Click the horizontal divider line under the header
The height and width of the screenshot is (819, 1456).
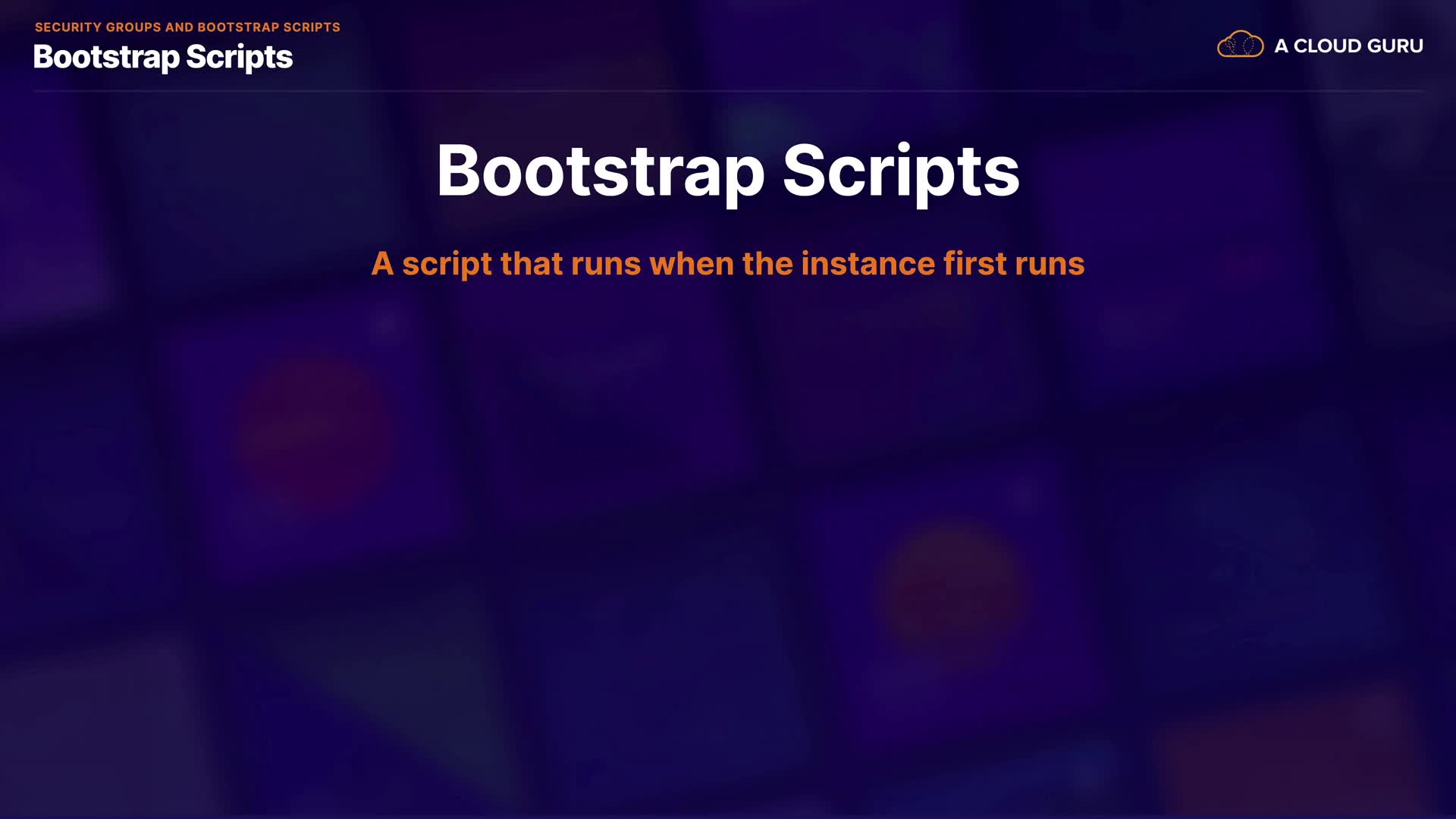pos(728,91)
